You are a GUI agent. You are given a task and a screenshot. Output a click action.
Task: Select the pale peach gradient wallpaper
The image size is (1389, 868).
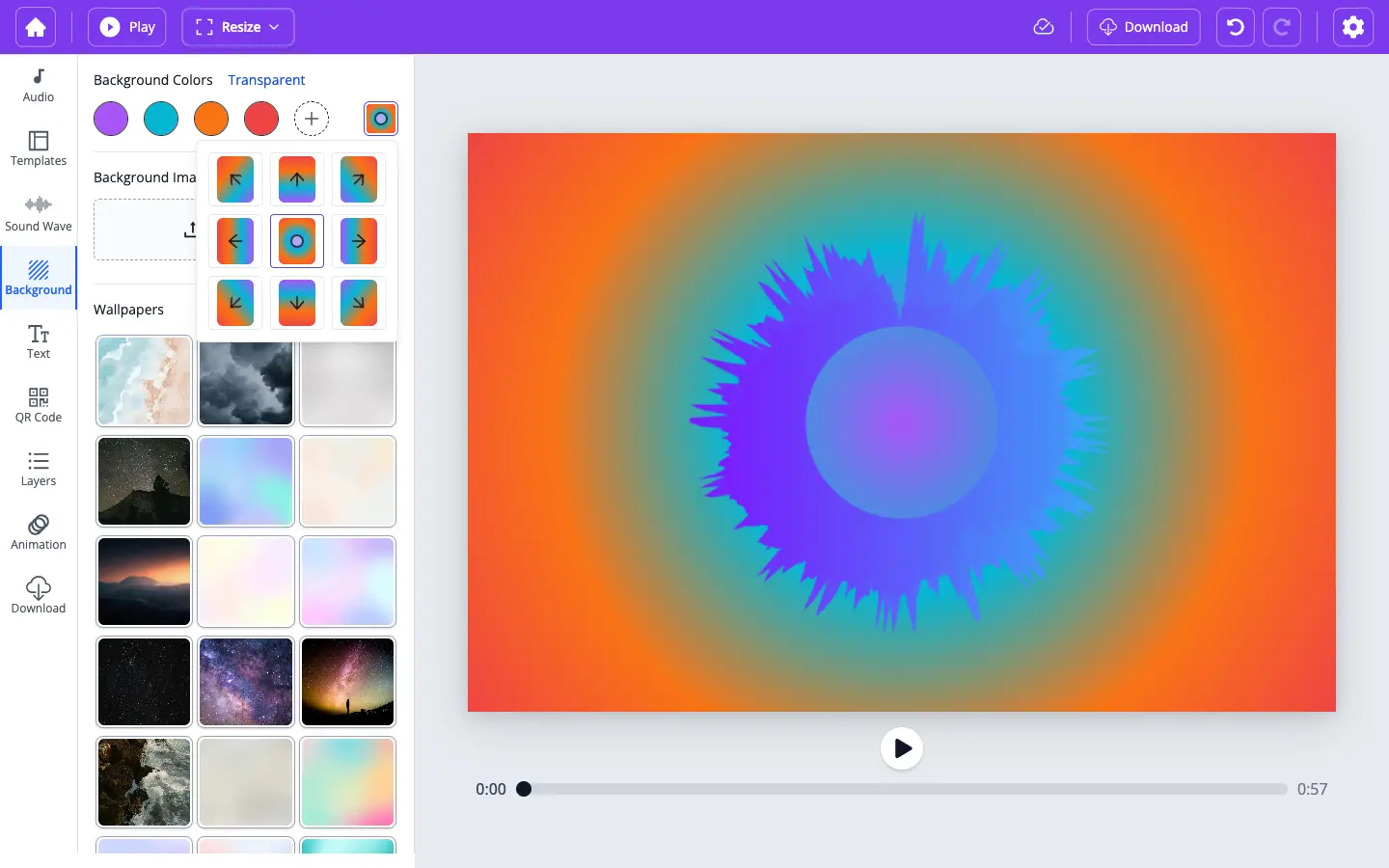pyautogui.click(x=348, y=481)
